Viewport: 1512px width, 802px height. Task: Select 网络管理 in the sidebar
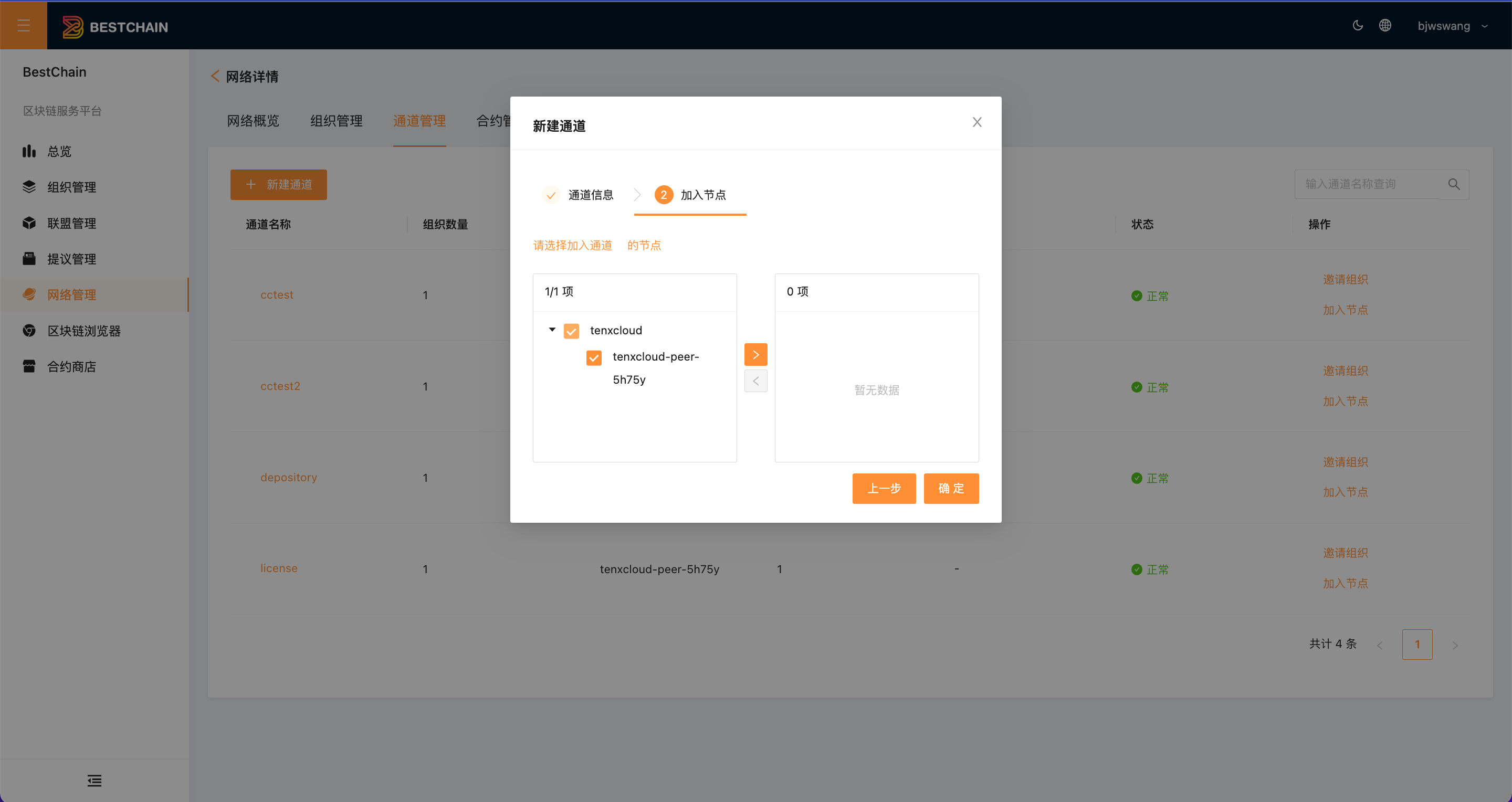[x=94, y=295]
